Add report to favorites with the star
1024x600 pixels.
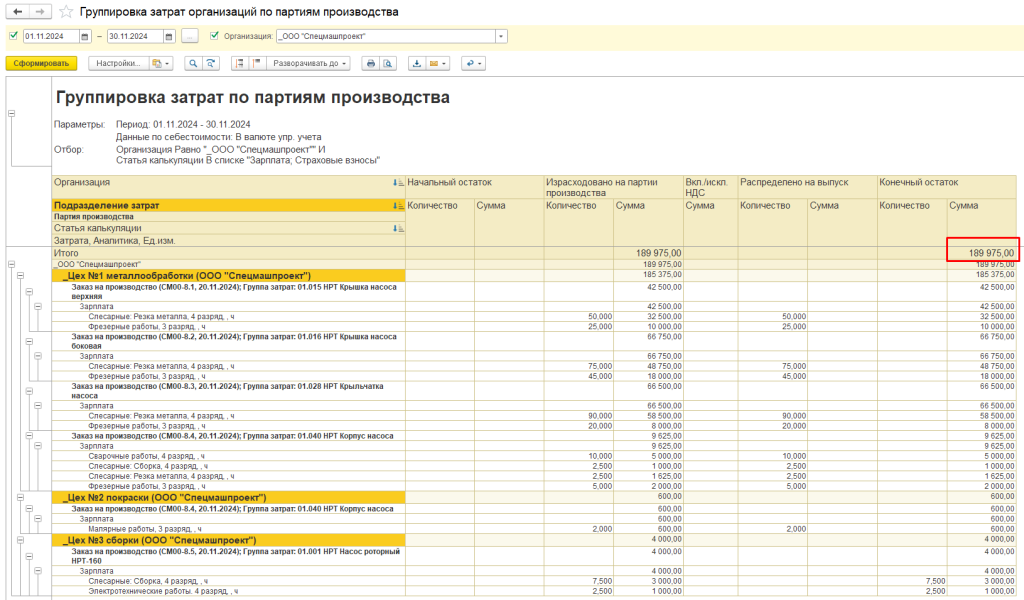click(x=66, y=12)
